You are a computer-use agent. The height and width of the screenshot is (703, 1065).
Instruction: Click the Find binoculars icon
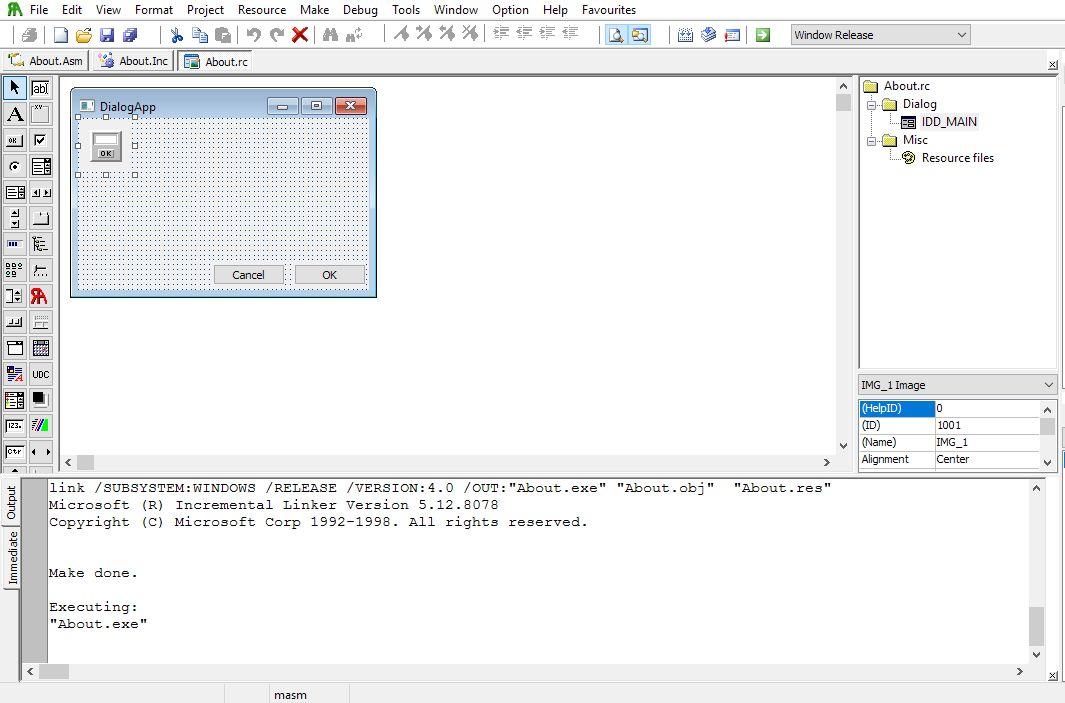click(329, 35)
